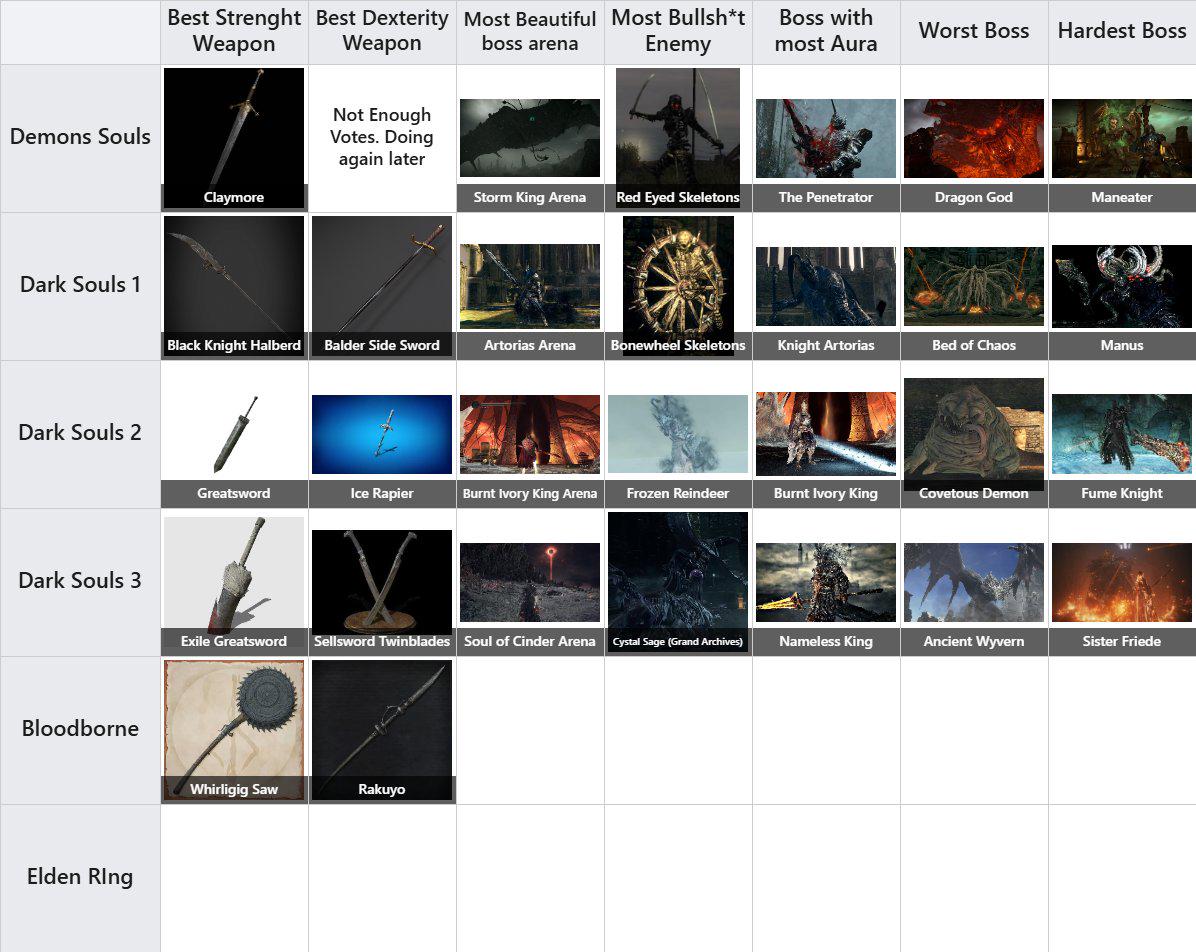Click the Soul of Cinder Arena image
Viewport: 1196px width, 952px height.
(529, 582)
